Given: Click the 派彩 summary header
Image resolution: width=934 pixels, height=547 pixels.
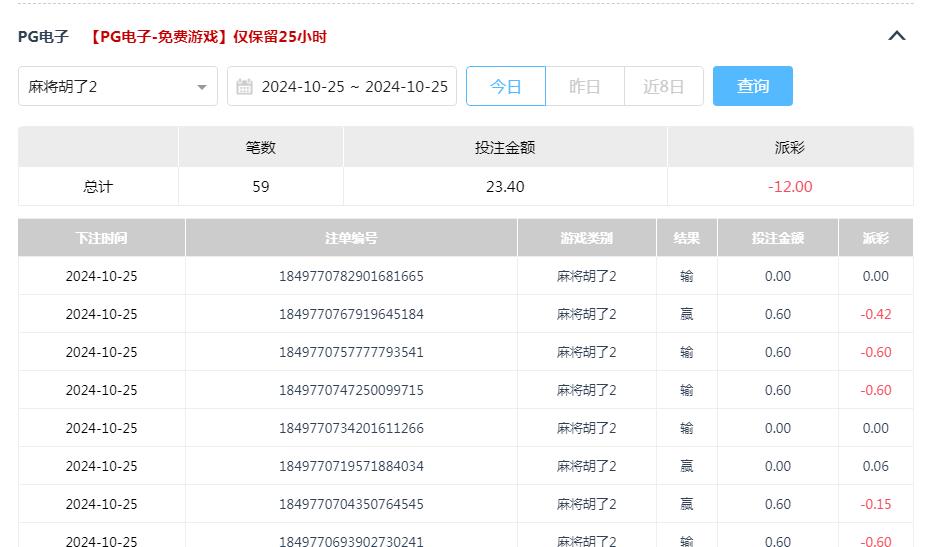Looking at the screenshot, I should (790, 147).
